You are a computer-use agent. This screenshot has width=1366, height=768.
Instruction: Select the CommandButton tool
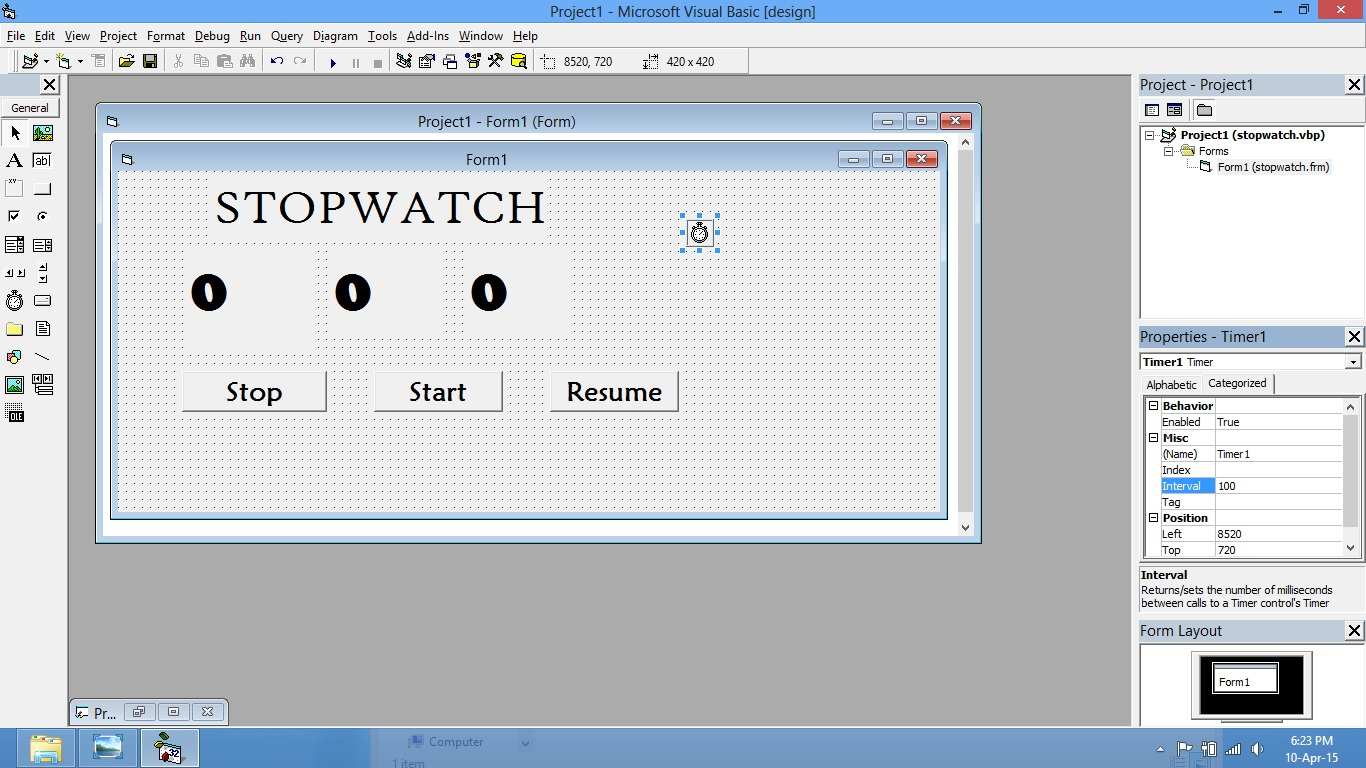42,187
